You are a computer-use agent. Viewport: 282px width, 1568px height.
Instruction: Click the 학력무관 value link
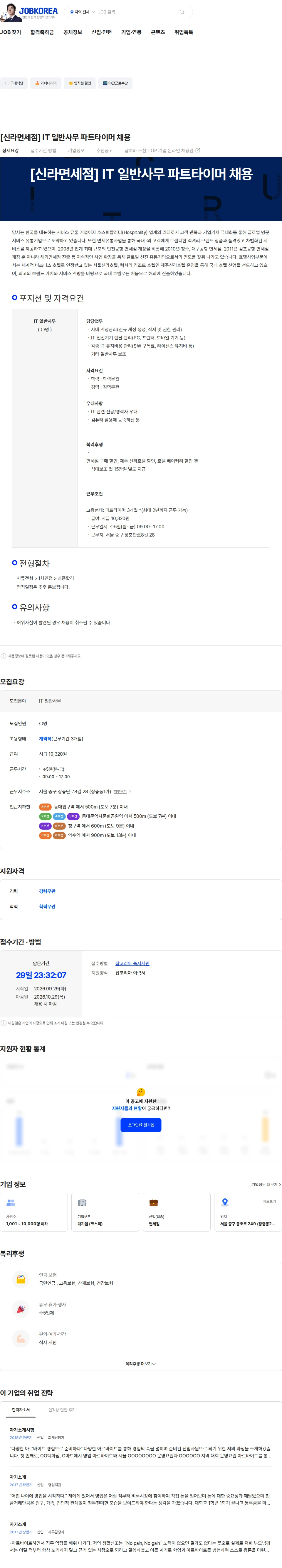coord(47,907)
